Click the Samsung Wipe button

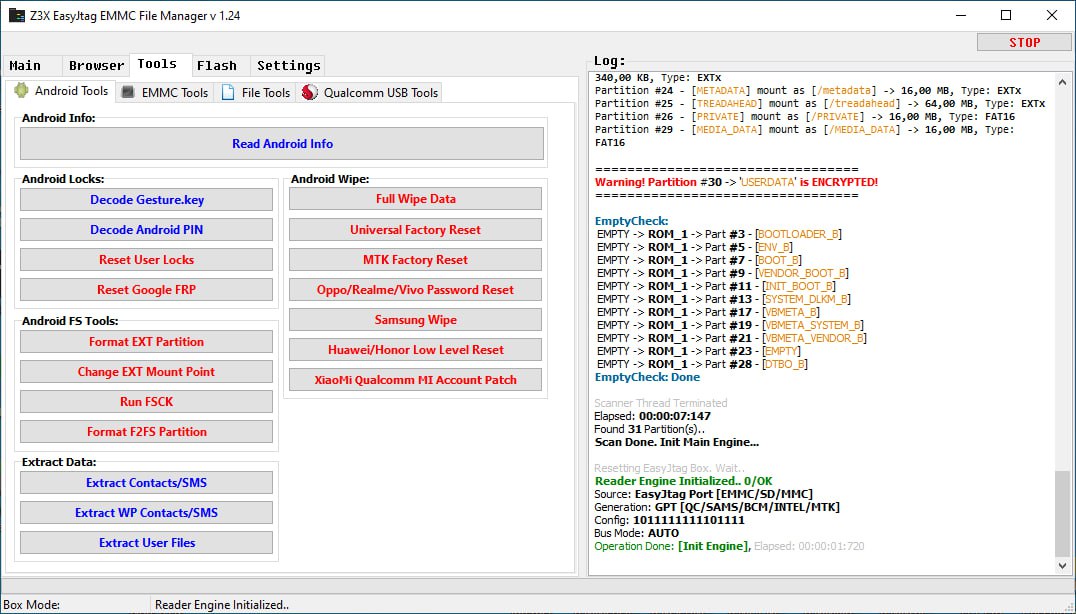415,320
